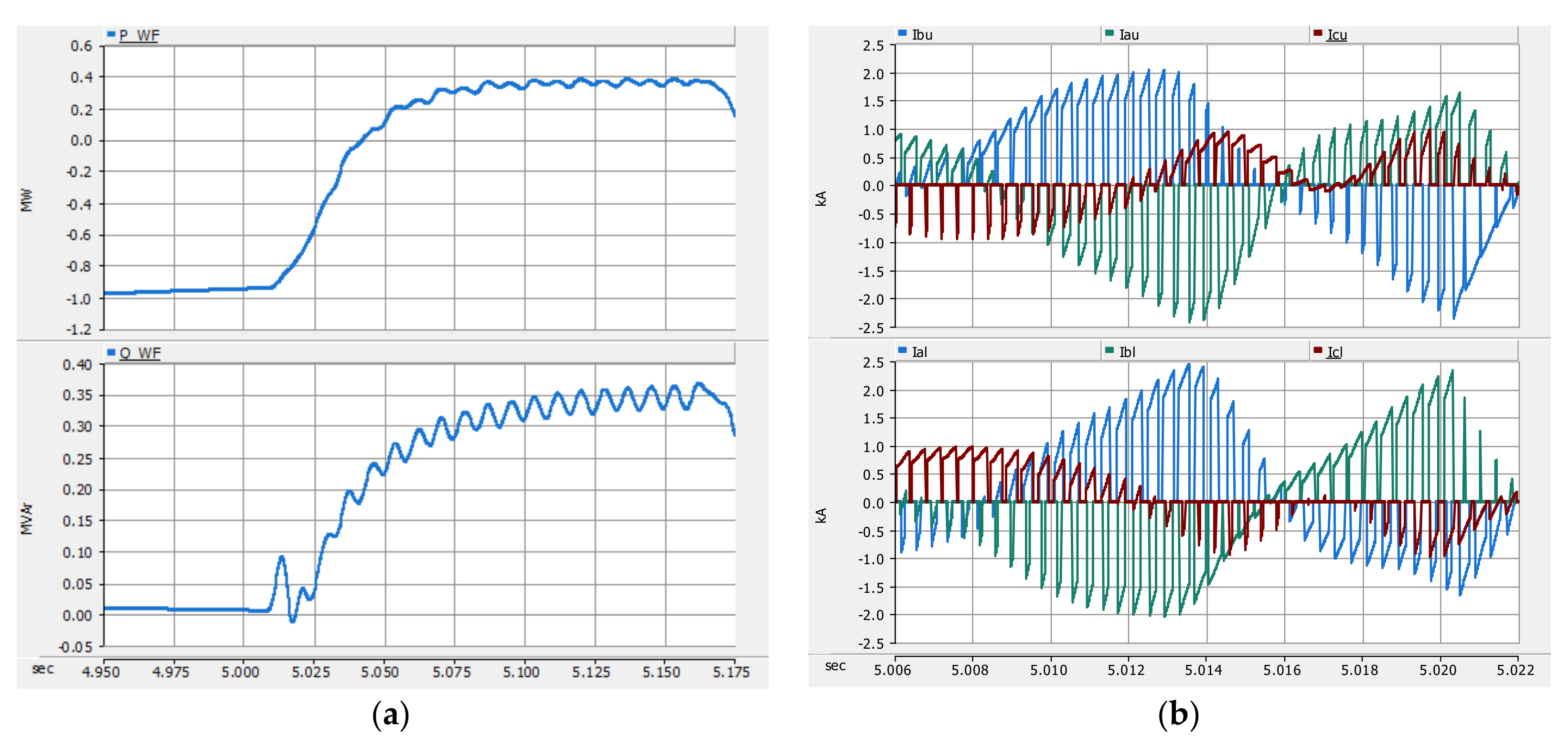Image resolution: width=1568 pixels, height=748 pixels.
Task: Click the Ibl green legend swatch
Action: coord(1109,351)
